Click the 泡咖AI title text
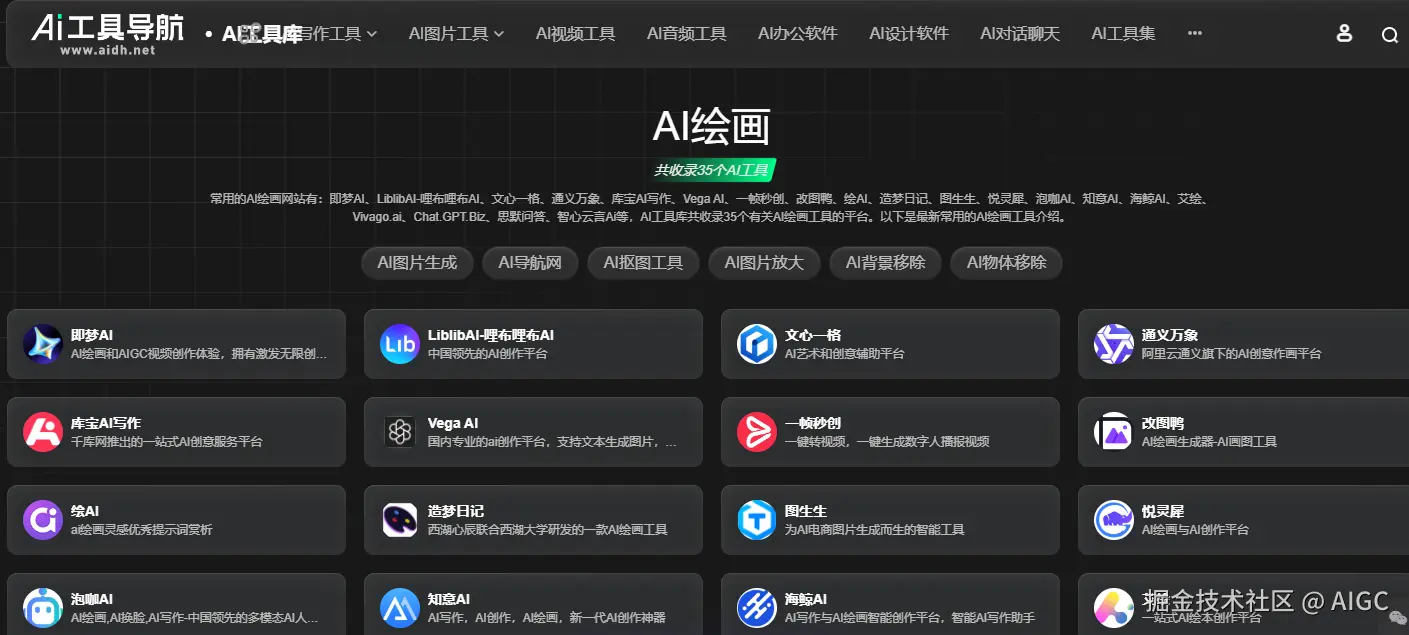The height and width of the screenshot is (635, 1409). click(92, 599)
